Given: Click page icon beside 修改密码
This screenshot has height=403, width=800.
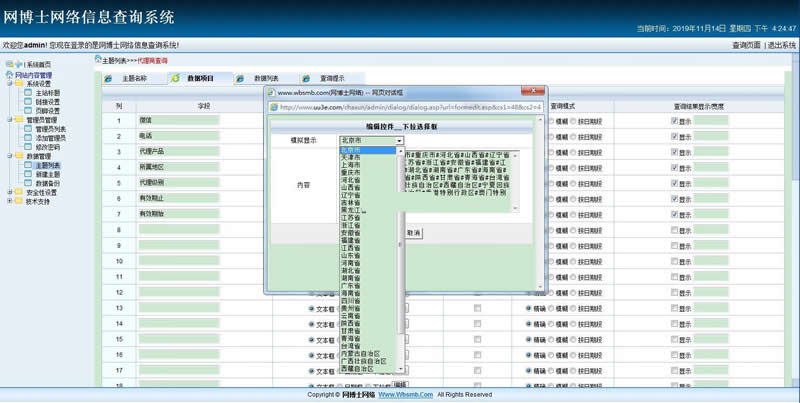Looking at the screenshot, I should point(28,147).
